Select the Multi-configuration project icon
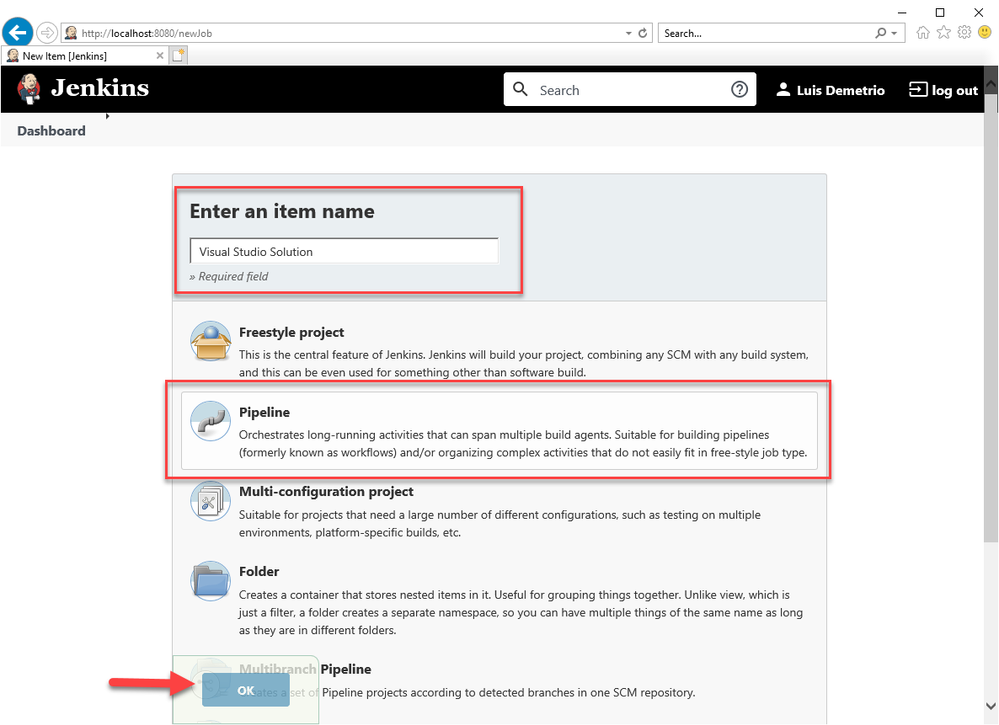 [210, 501]
